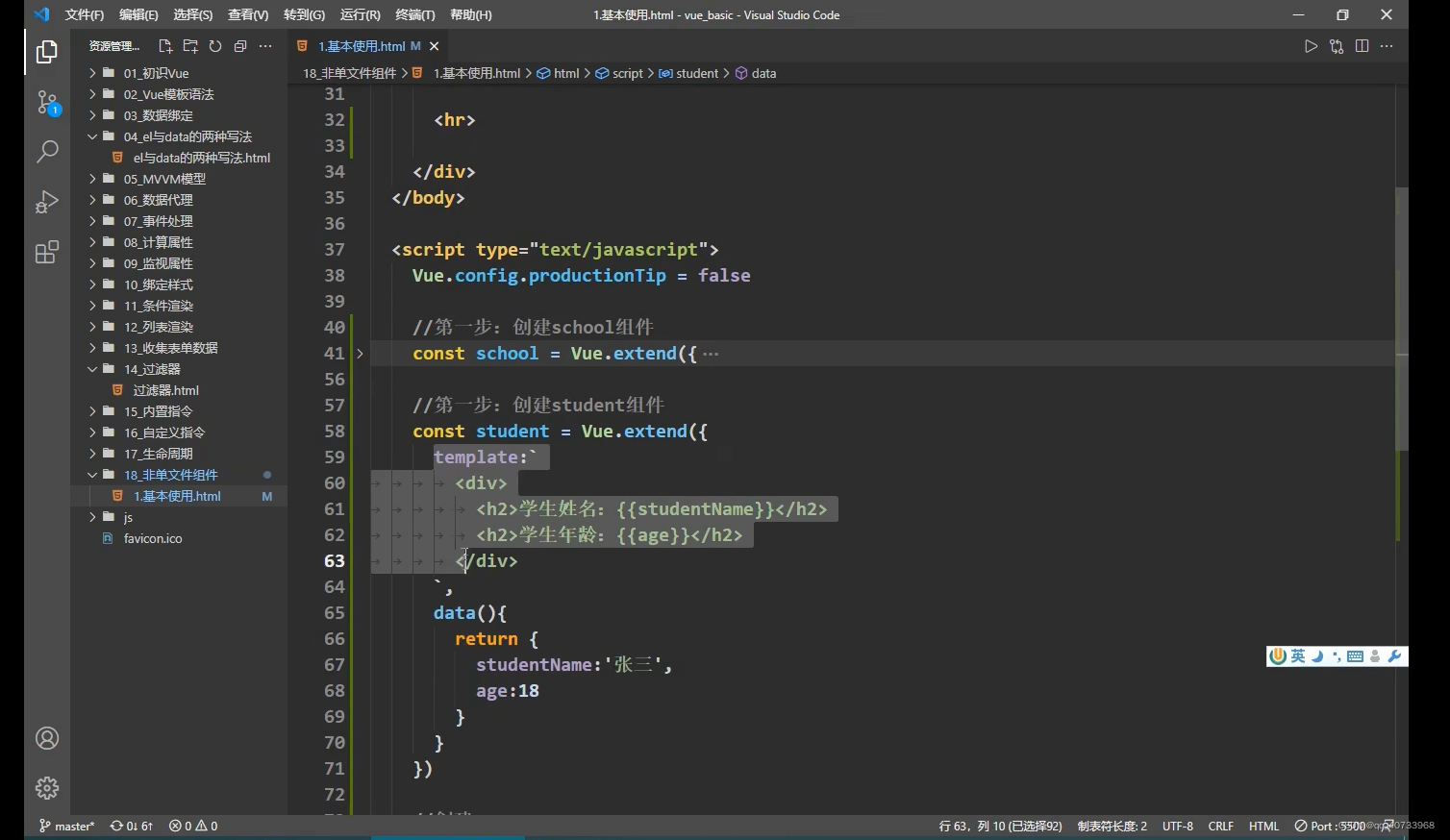Image resolution: width=1450 pixels, height=840 pixels.
Task: Open IME soft keyboard icon
Action: tap(1355, 656)
